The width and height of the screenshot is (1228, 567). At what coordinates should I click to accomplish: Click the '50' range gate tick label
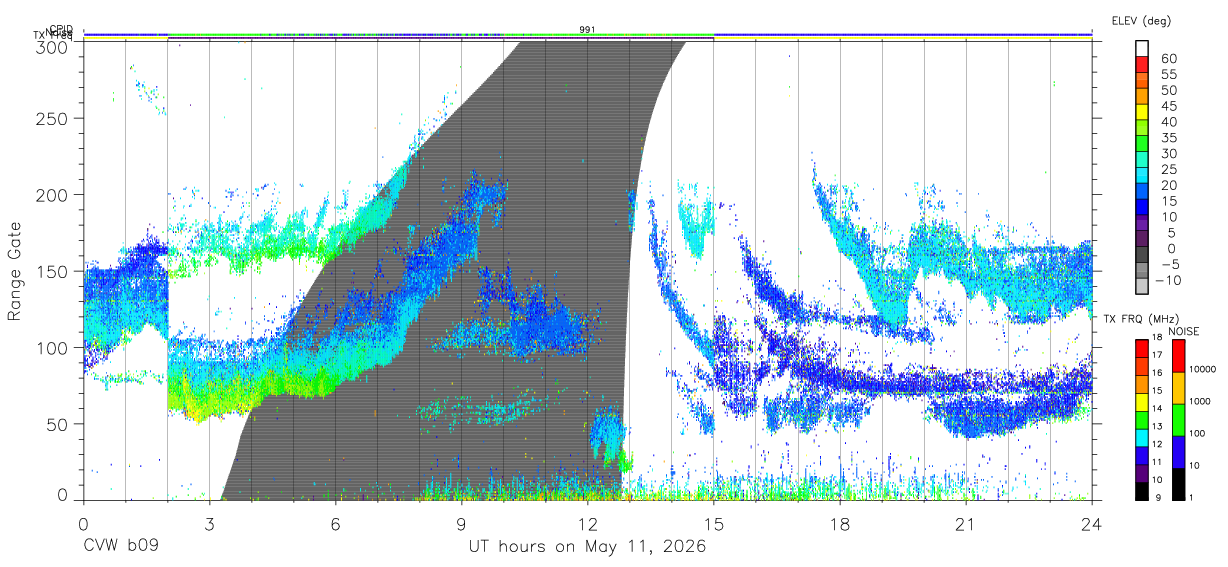(x=57, y=424)
